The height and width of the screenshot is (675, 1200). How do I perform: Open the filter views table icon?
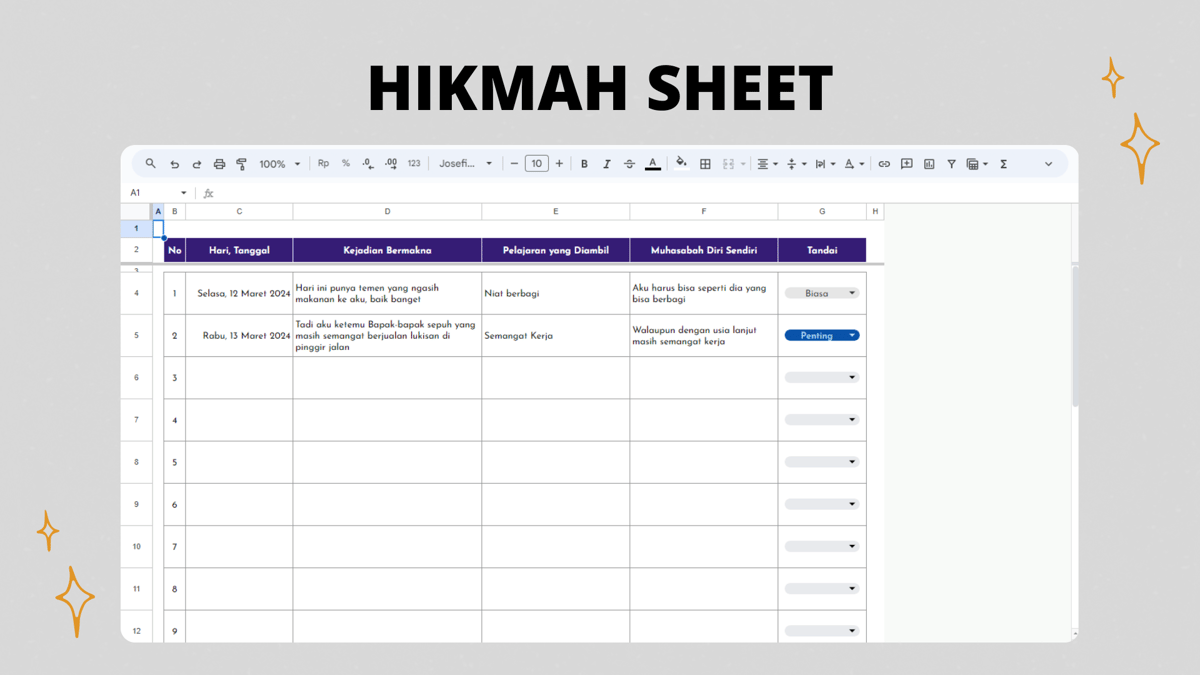(x=973, y=164)
